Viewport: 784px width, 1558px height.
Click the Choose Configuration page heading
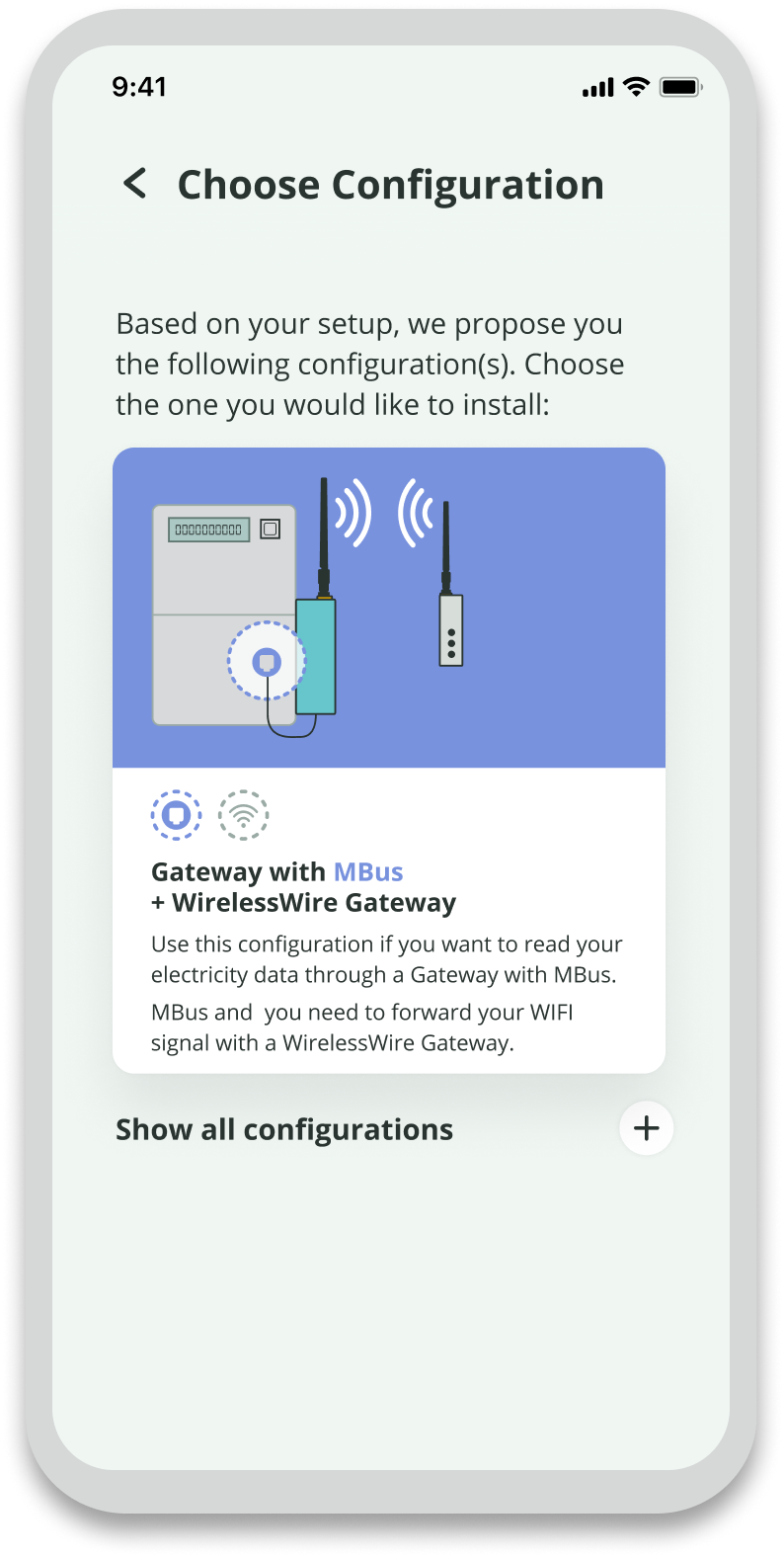(x=391, y=185)
